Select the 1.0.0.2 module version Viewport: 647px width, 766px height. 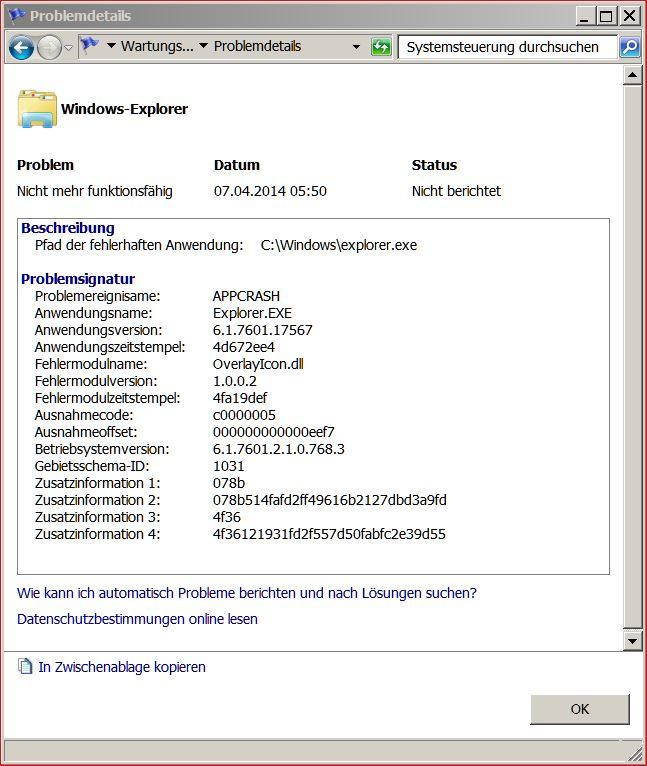235,381
